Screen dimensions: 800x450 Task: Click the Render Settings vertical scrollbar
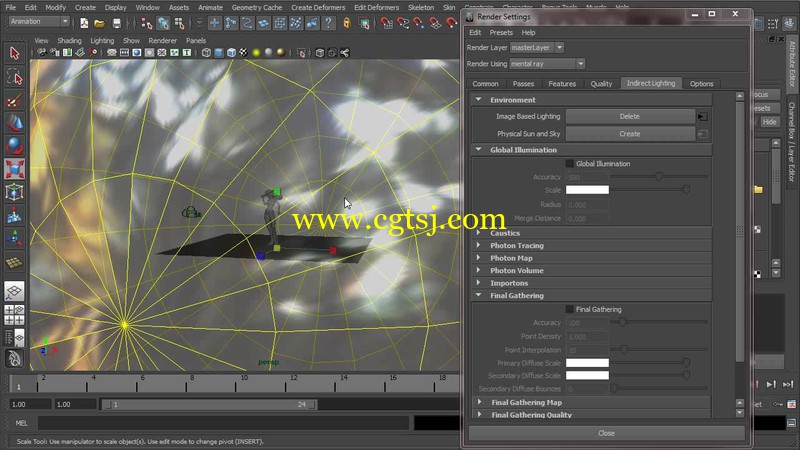[x=740, y=230]
